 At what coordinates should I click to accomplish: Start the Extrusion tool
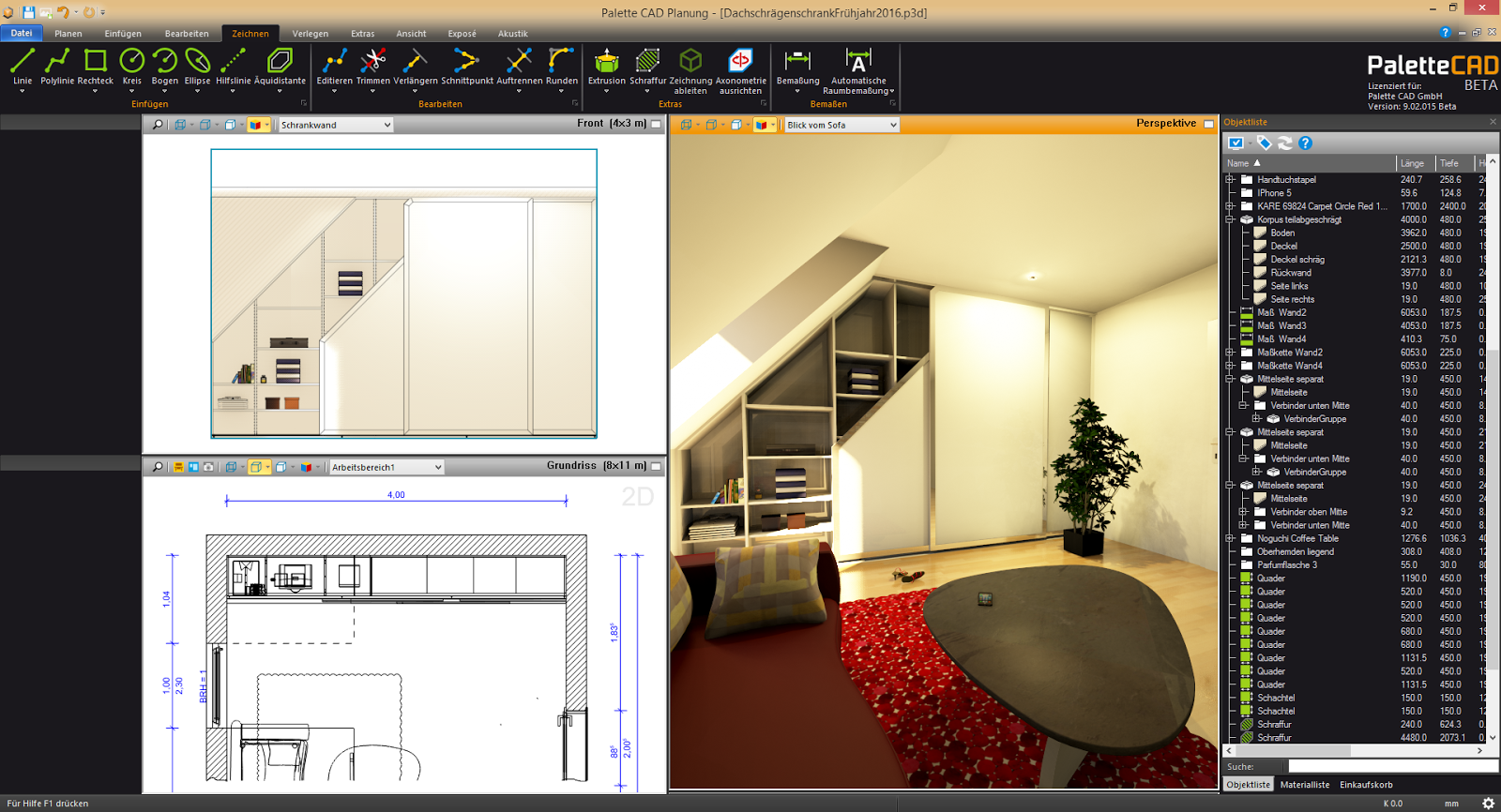point(606,68)
